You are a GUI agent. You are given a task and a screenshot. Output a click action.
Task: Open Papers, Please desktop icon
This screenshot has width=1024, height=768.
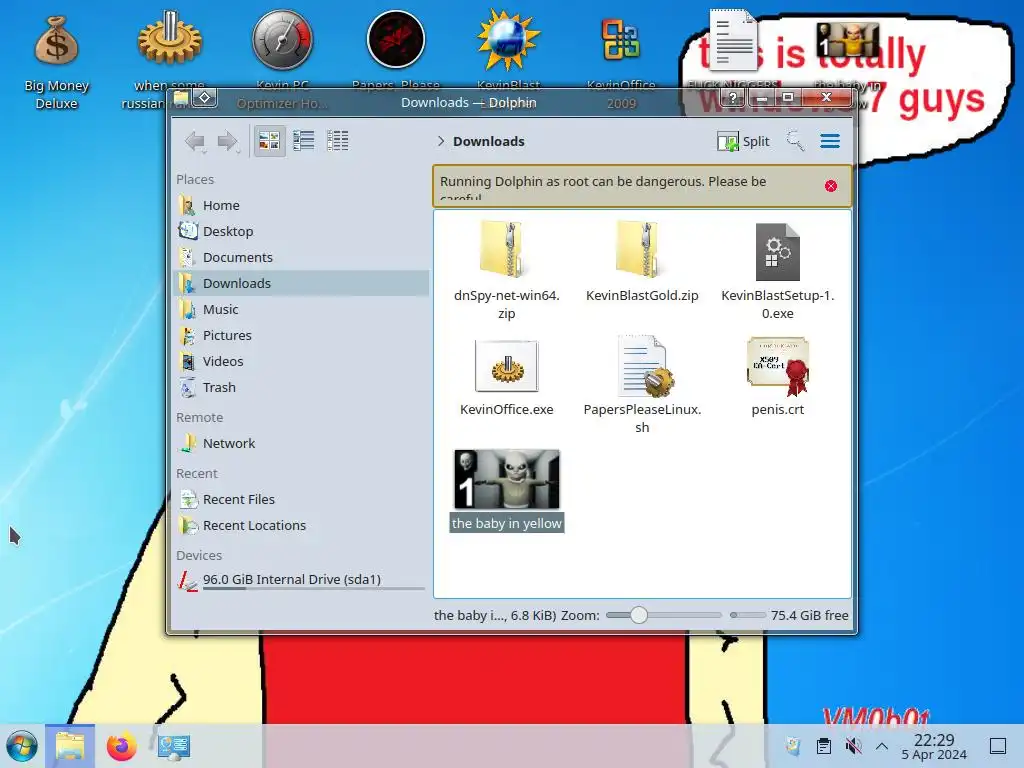click(x=396, y=40)
